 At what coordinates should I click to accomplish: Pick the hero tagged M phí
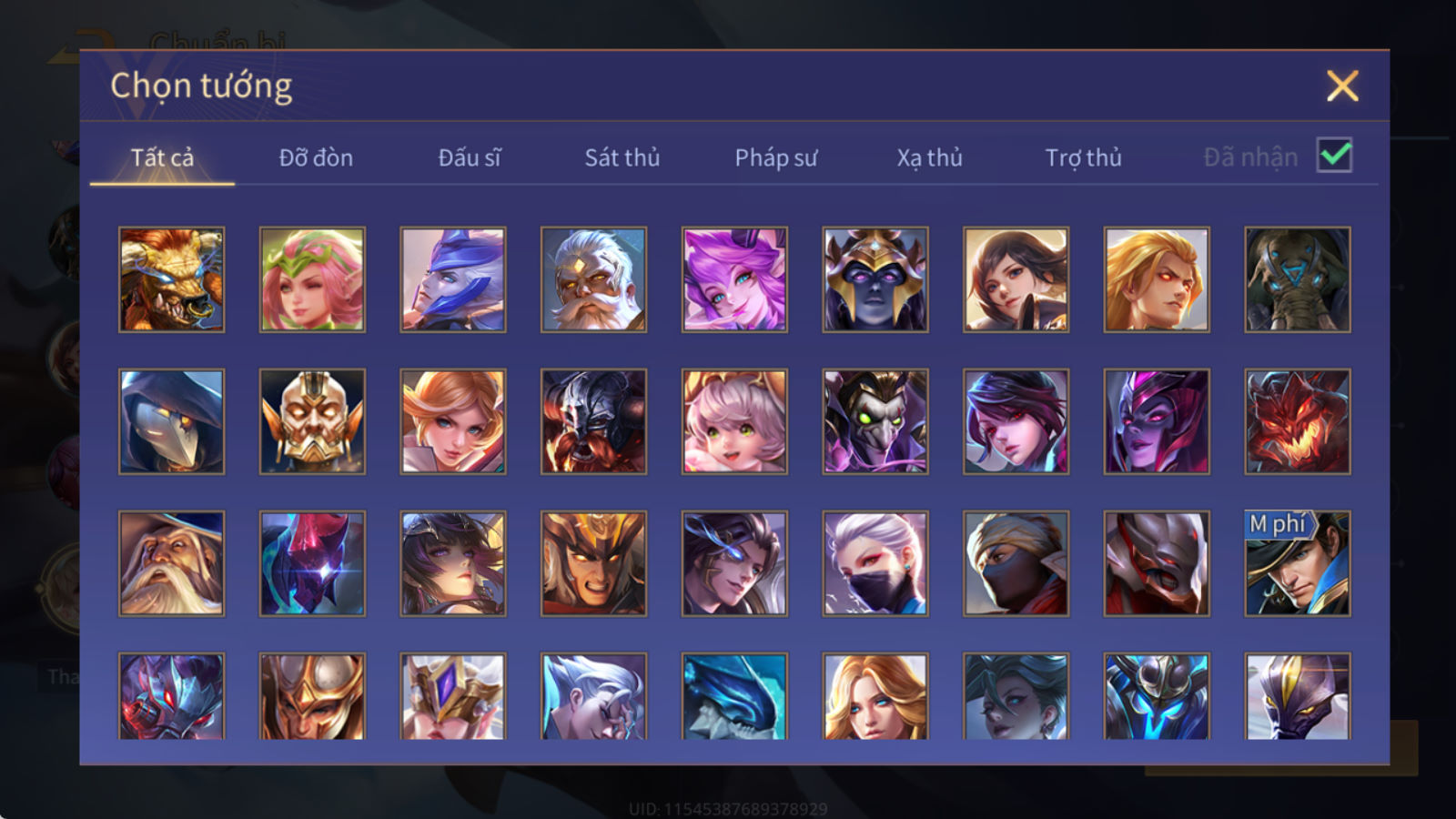(x=1298, y=563)
